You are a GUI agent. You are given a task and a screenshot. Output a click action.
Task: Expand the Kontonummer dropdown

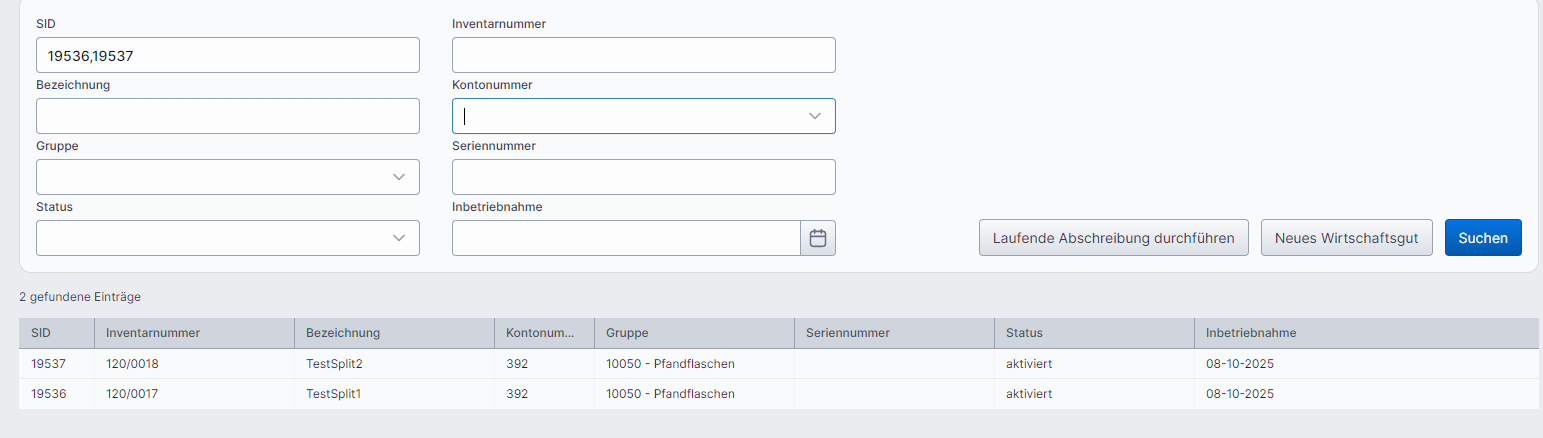[x=814, y=116]
